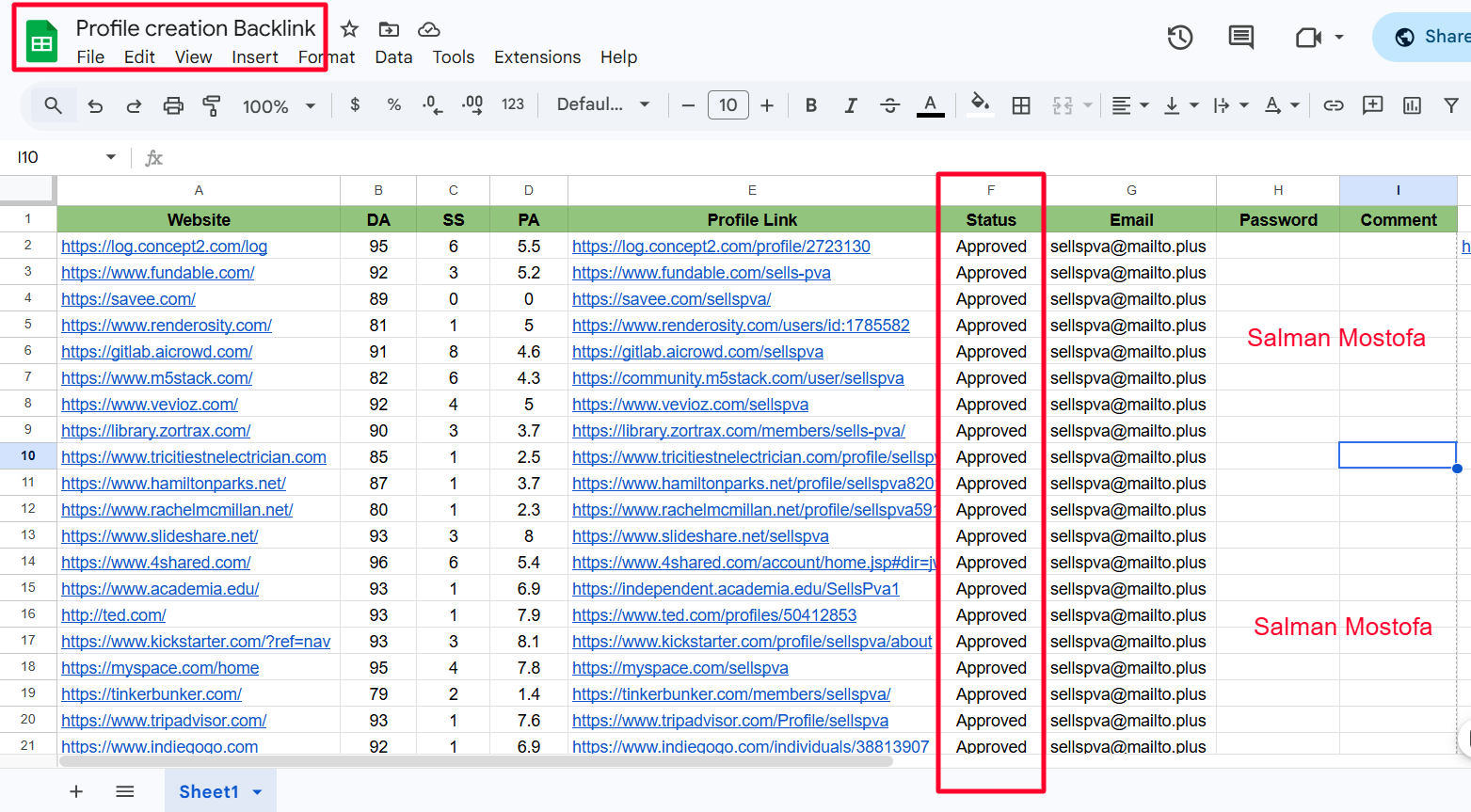Viewport: 1471px width, 812px height.
Task: Open the font family dropdown
Action: pos(603,104)
